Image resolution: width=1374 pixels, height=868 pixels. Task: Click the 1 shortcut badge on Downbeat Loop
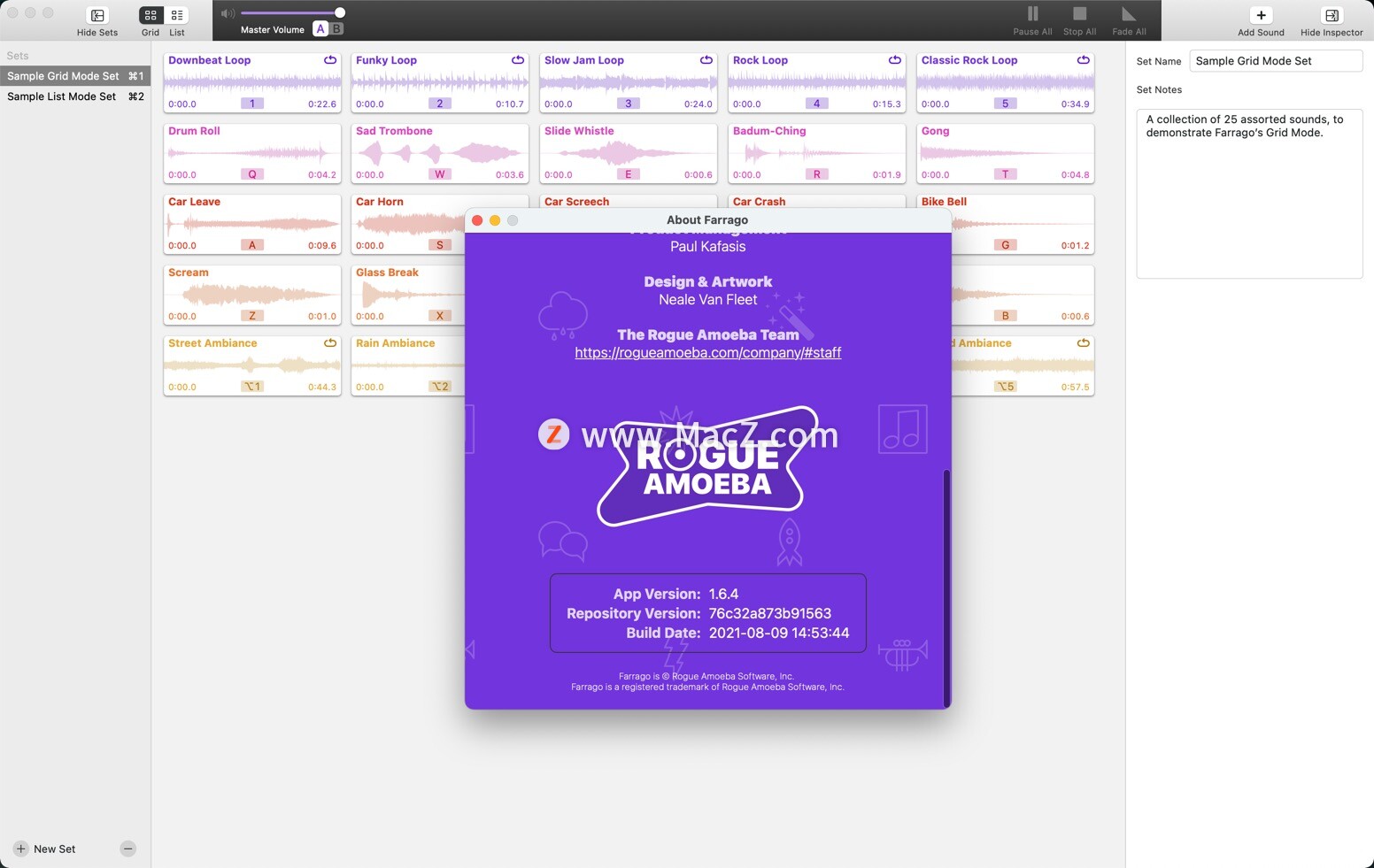pos(252,104)
